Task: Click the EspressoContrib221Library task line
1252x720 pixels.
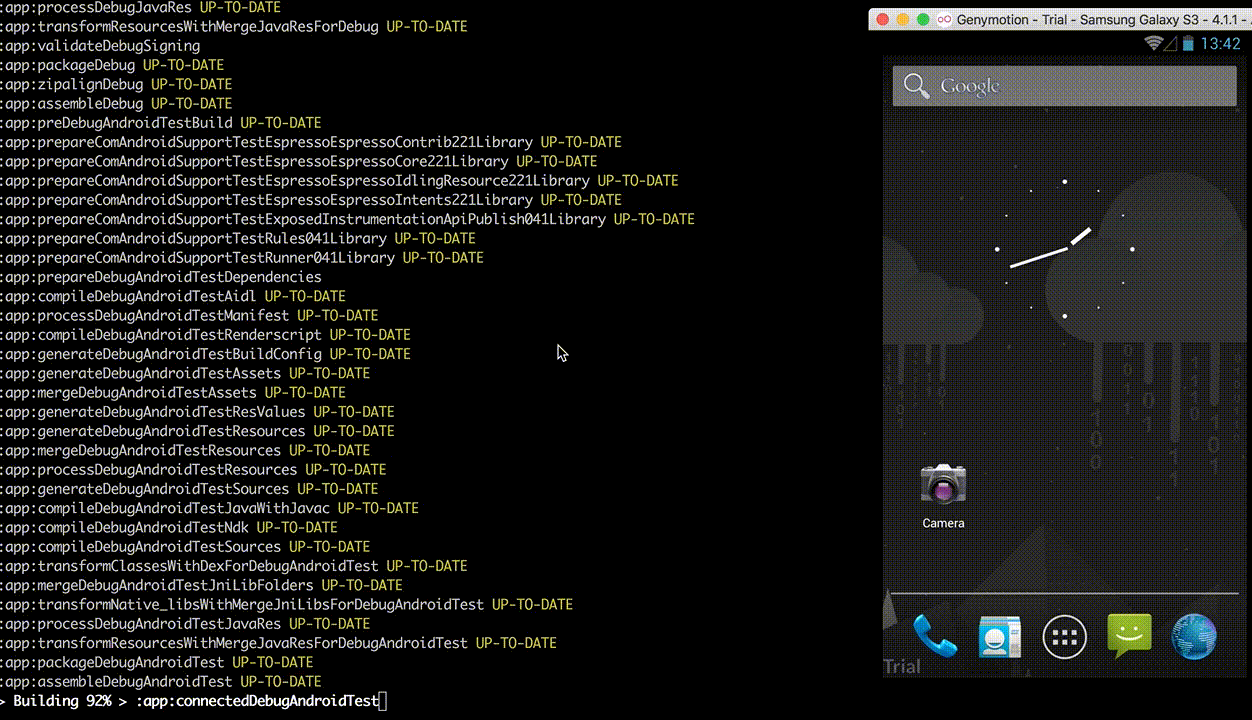Action: pyautogui.click(x=311, y=142)
